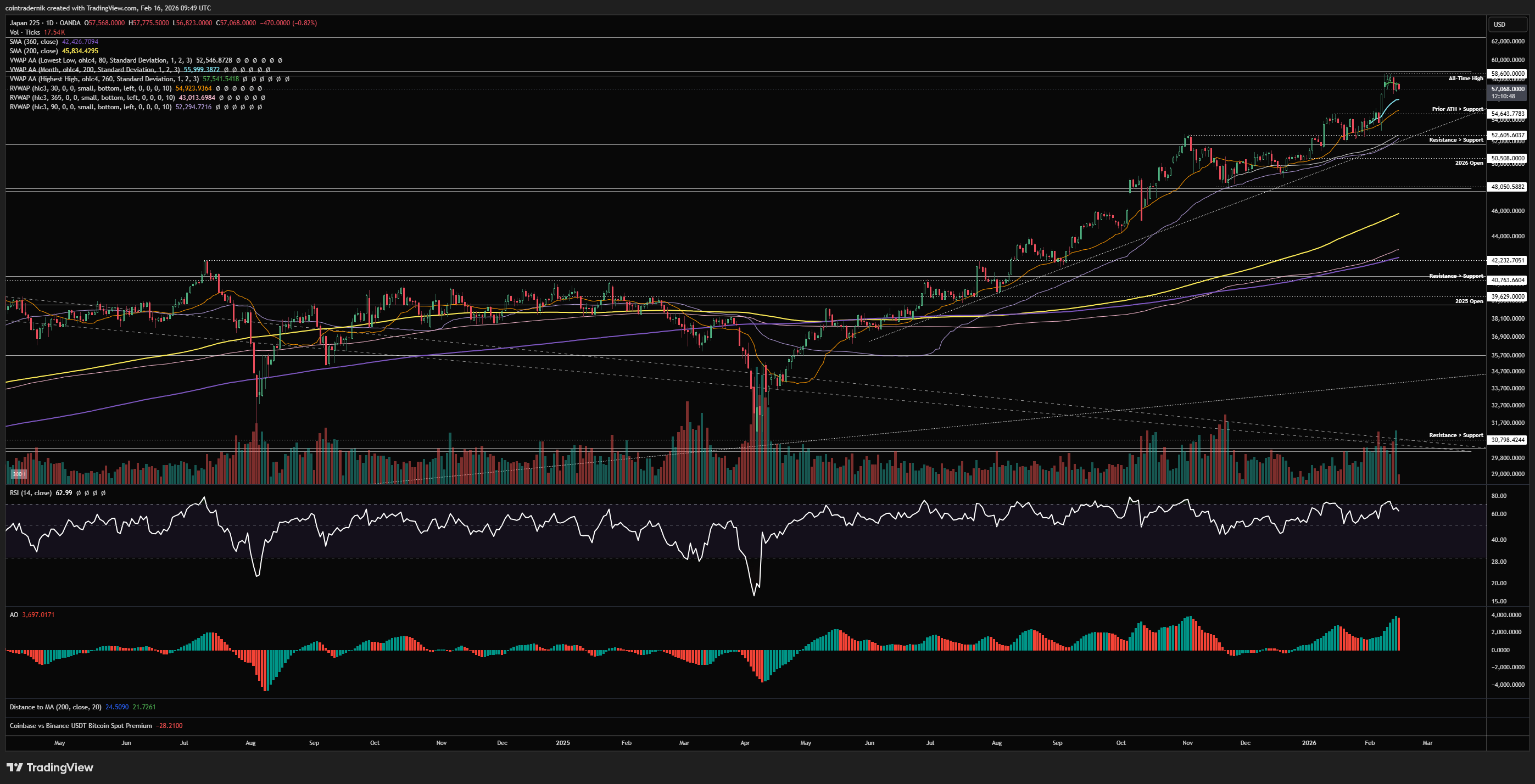This screenshot has width=1535, height=784.
Task: Expand Distance to MA indicator pane
Action: [55, 707]
